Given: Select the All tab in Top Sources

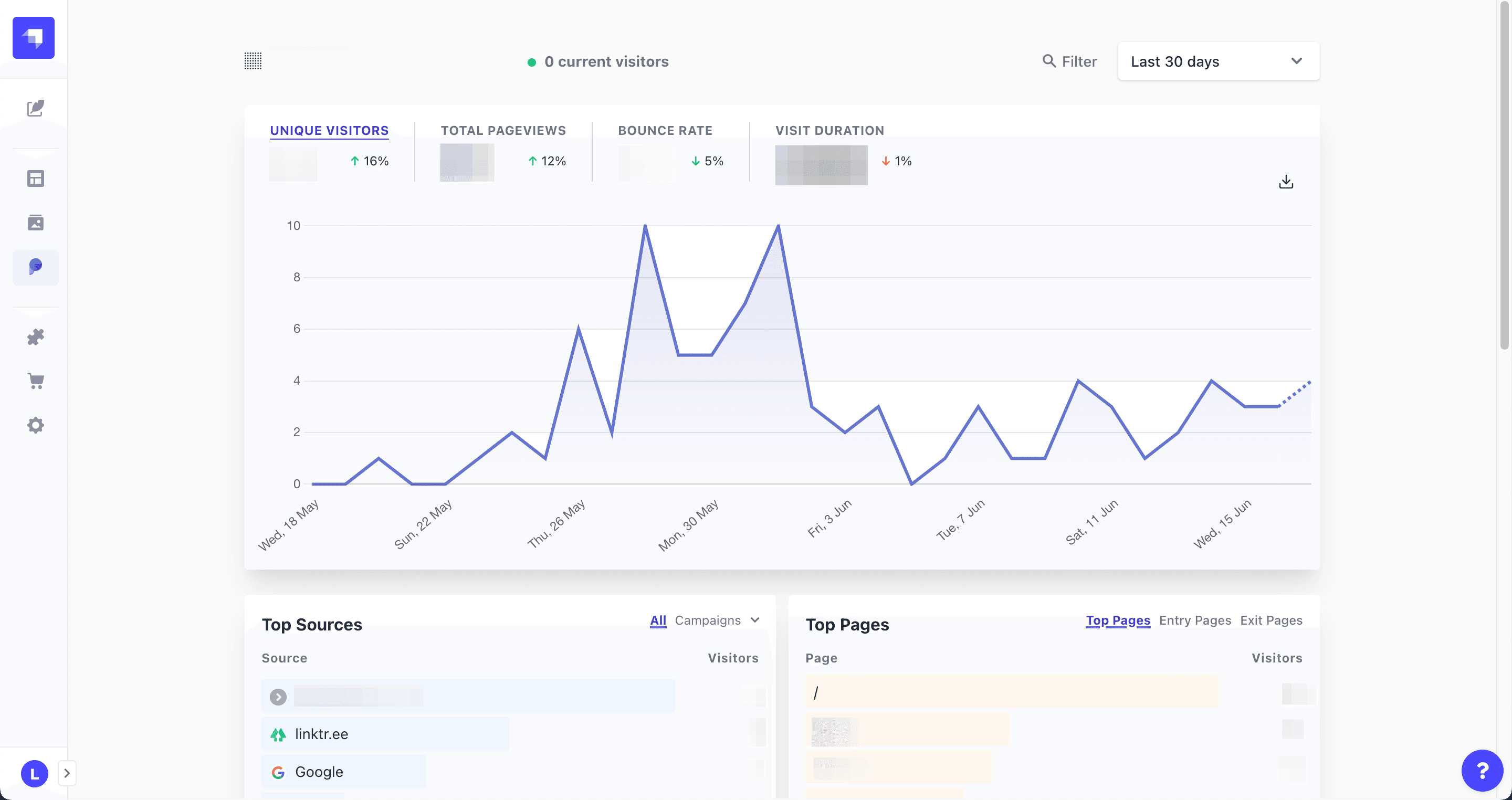Looking at the screenshot, I should pos(658,620).
